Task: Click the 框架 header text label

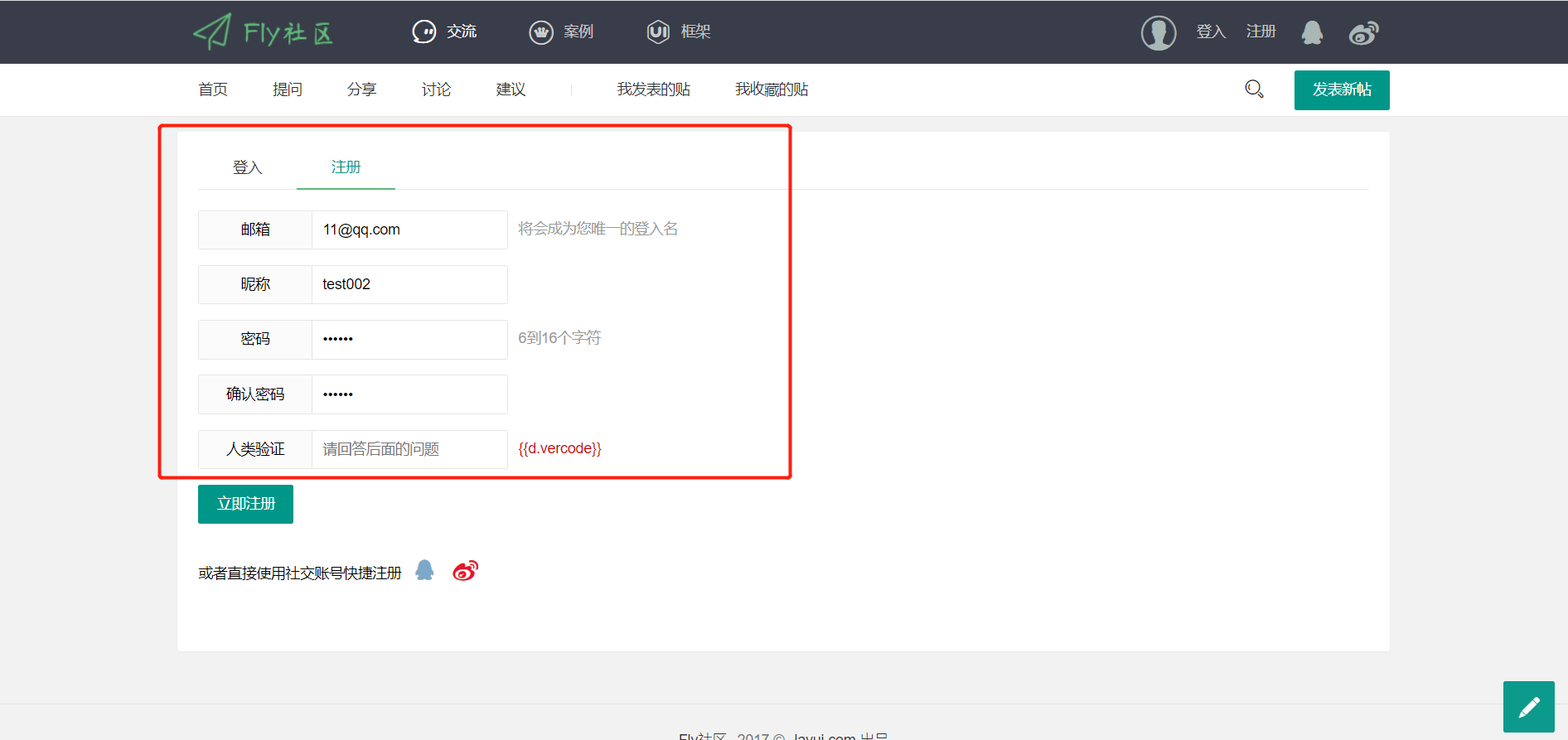Action: (695, 31)
